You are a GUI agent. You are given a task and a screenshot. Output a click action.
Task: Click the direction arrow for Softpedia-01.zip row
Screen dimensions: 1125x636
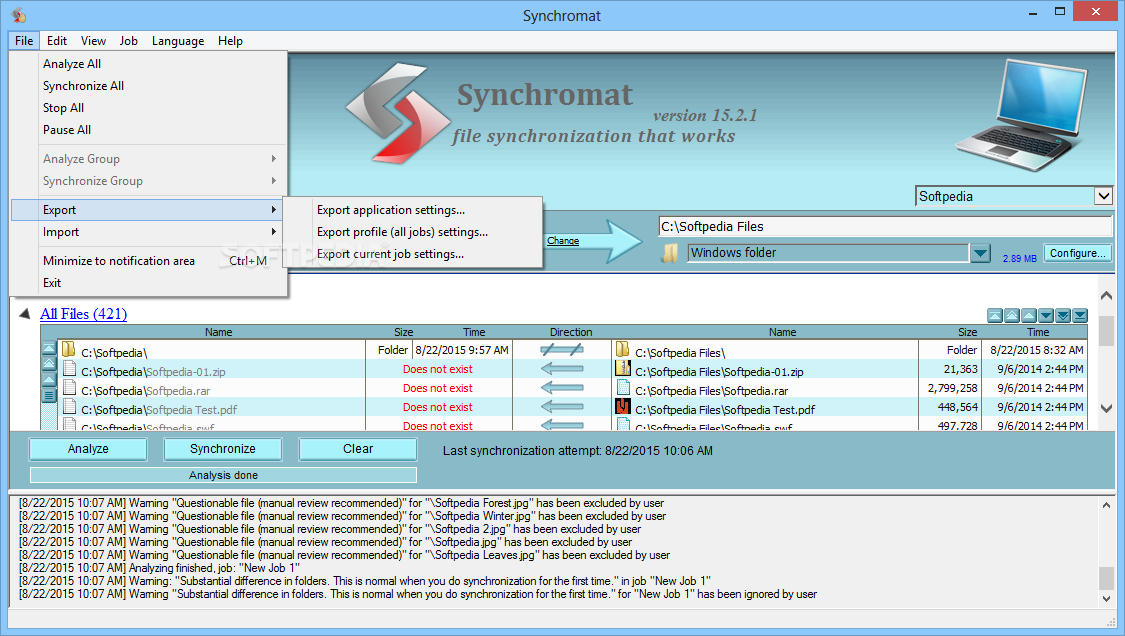click(562, 368)
